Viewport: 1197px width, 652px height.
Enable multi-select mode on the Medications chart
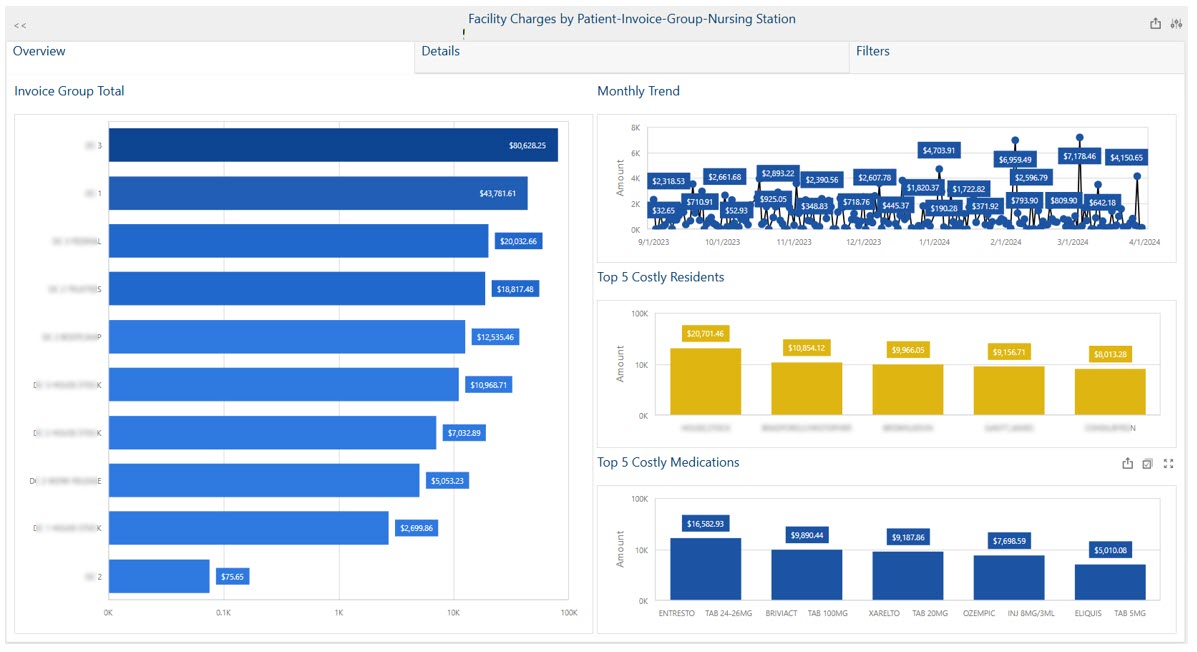(x=1147, y=464)
